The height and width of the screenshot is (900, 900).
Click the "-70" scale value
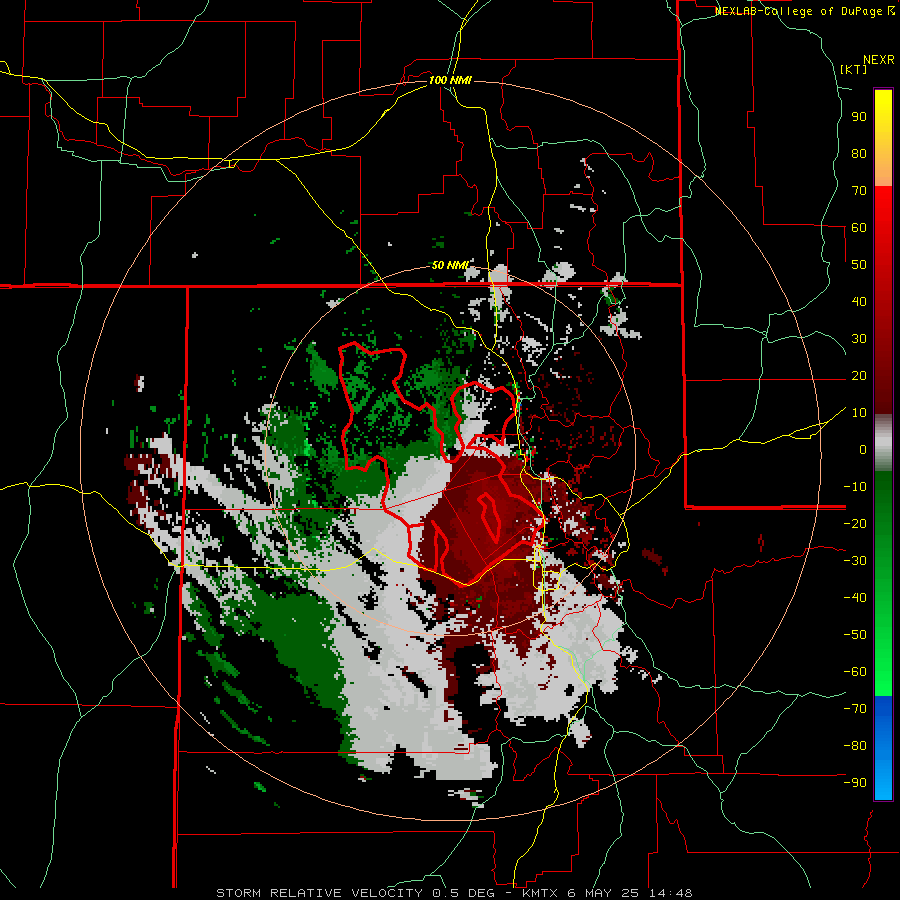pos(855,709)
